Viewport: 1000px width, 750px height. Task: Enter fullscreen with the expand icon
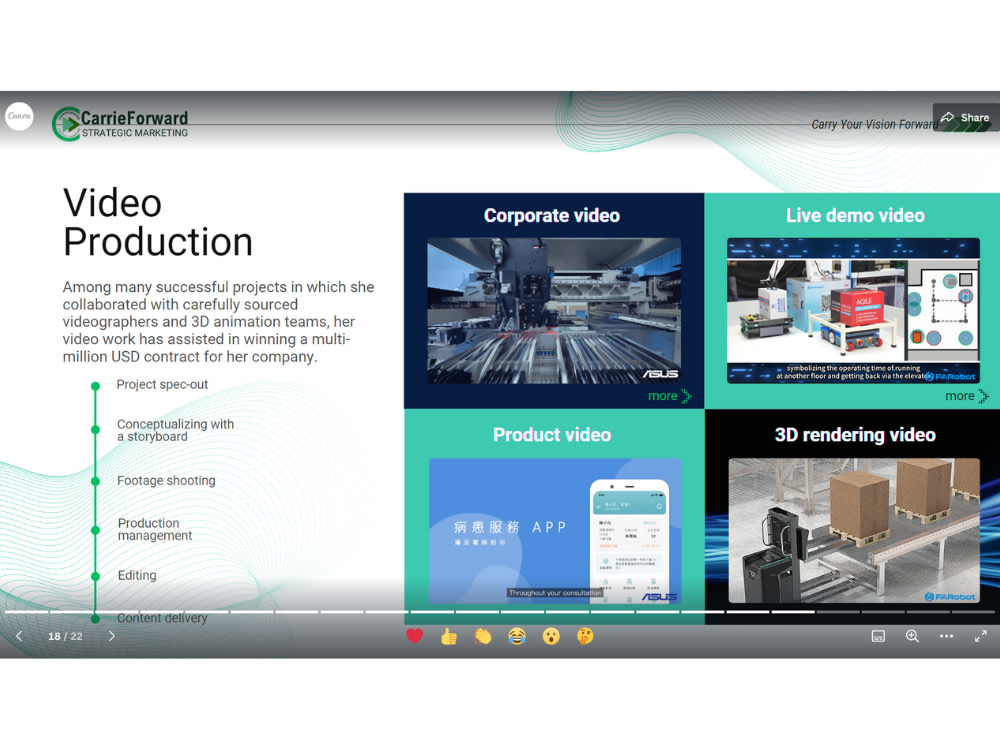(x=981, y=636)
